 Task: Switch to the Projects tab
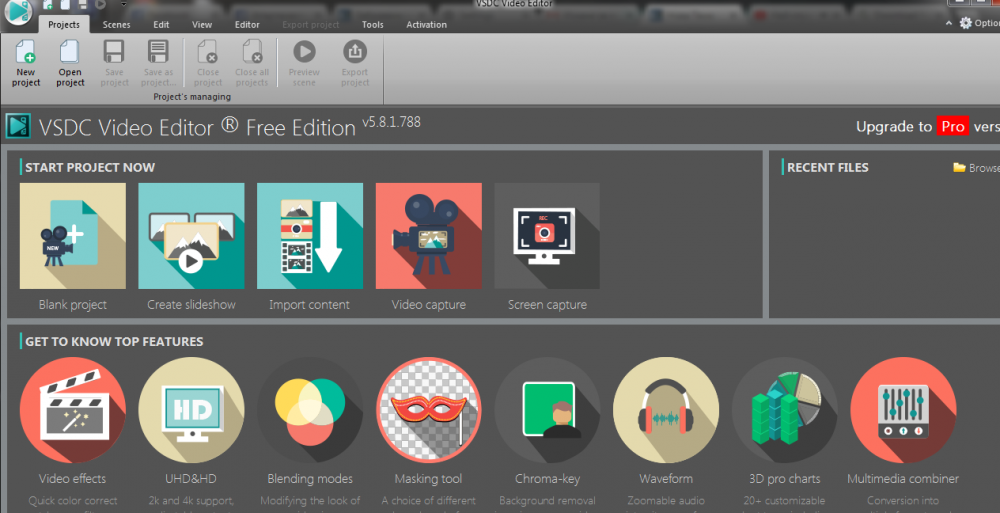(x=64, y=24)
